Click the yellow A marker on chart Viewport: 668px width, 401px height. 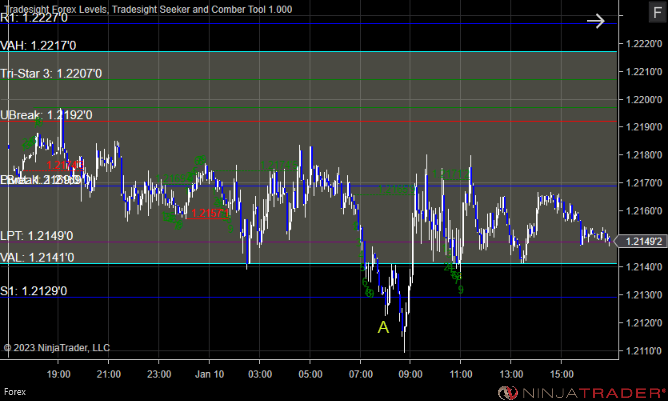click(383, 327)
